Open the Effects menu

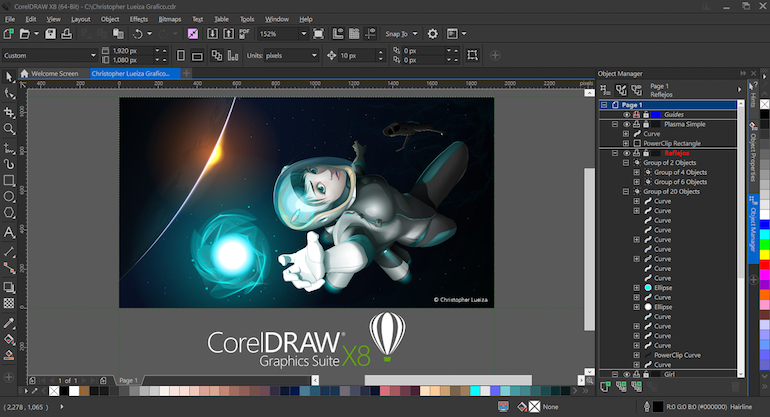pos(138,19)
